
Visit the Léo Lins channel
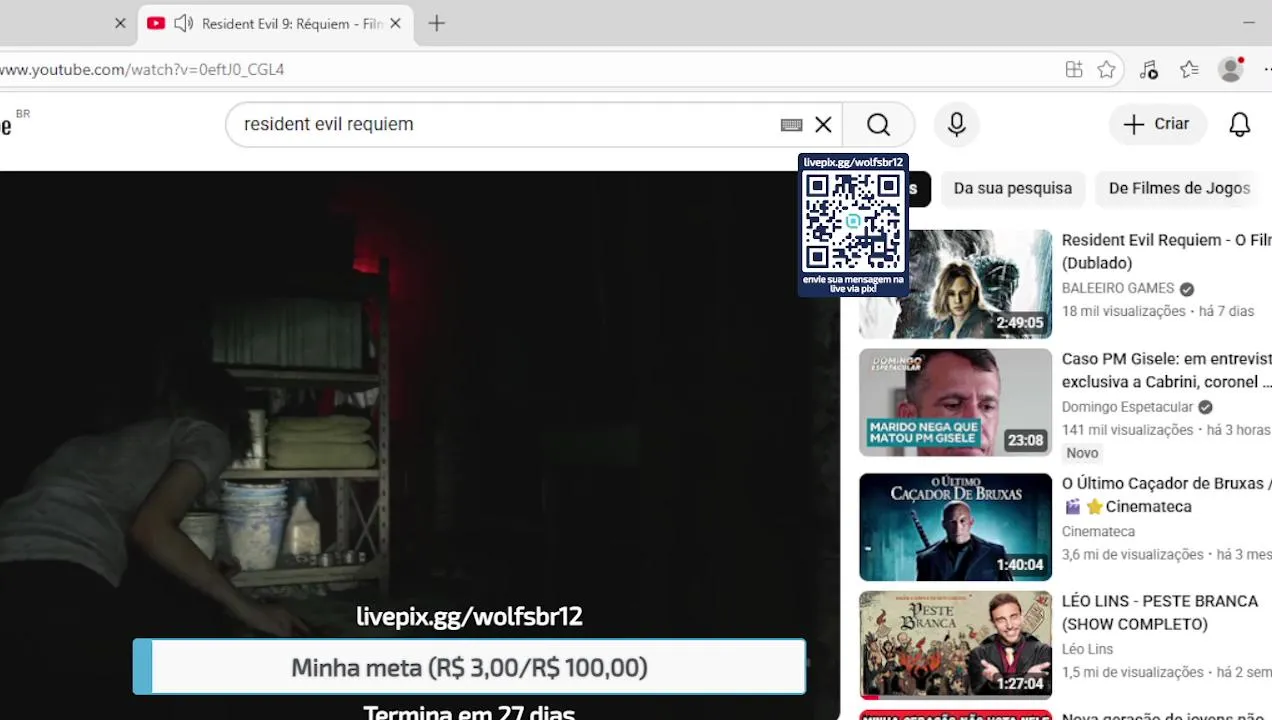click(1087, 649)
